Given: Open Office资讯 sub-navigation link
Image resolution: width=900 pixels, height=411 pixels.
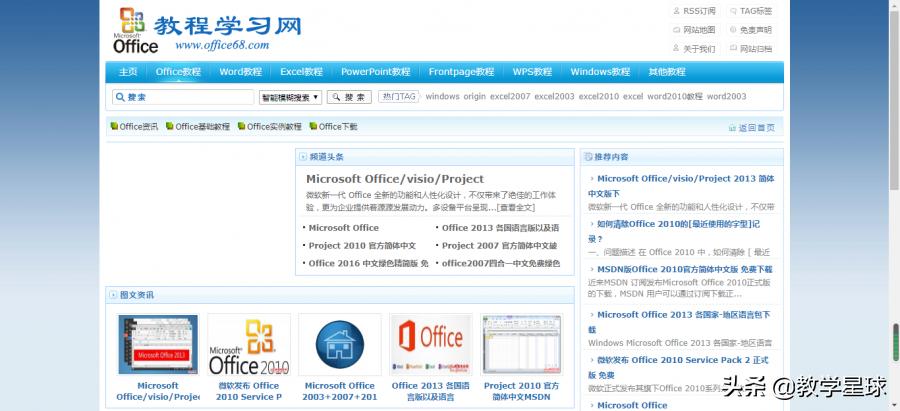Looking at the screenshot, I should pyautogui.click(x=138, y=126).
